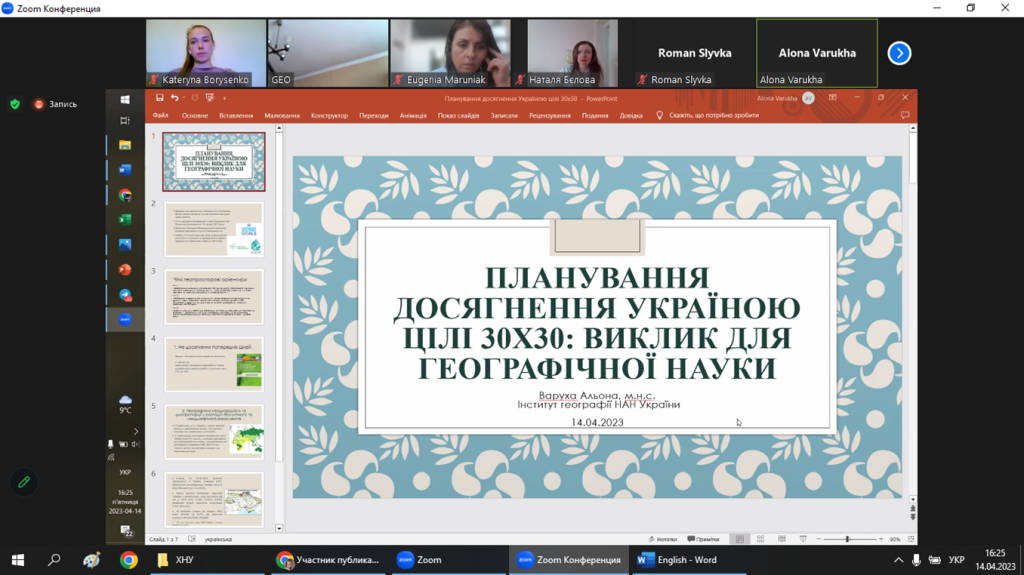1024x575 pixels.
Task: Toggle Normal view button in status bar
Action: 740,539
